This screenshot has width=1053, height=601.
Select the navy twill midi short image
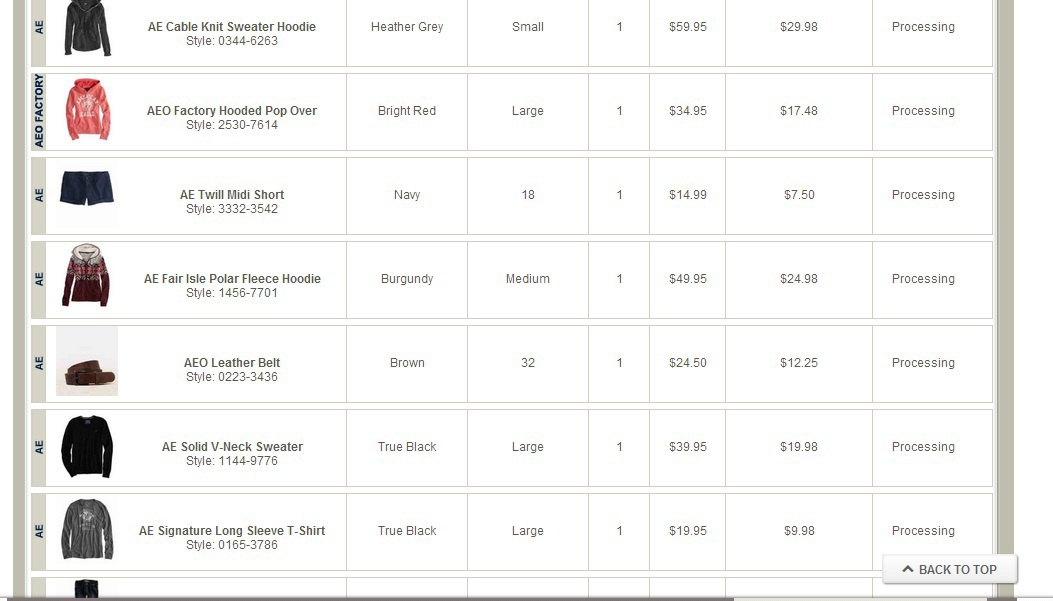[87, 190]
